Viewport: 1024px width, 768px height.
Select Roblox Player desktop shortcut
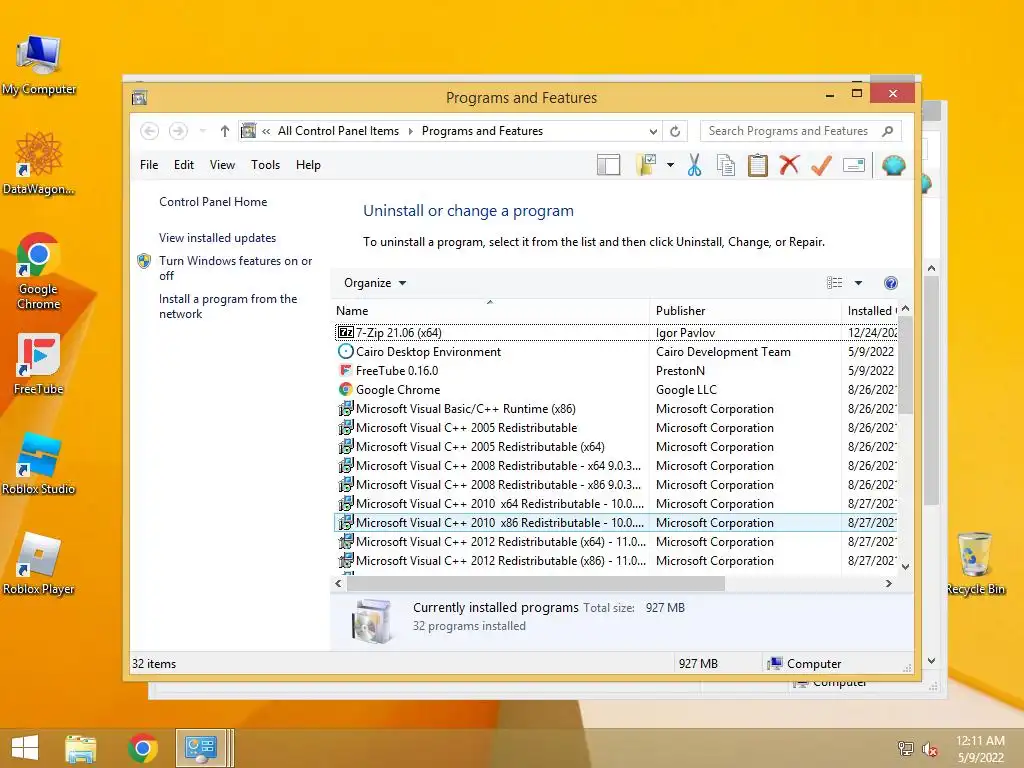click(39, 564)
